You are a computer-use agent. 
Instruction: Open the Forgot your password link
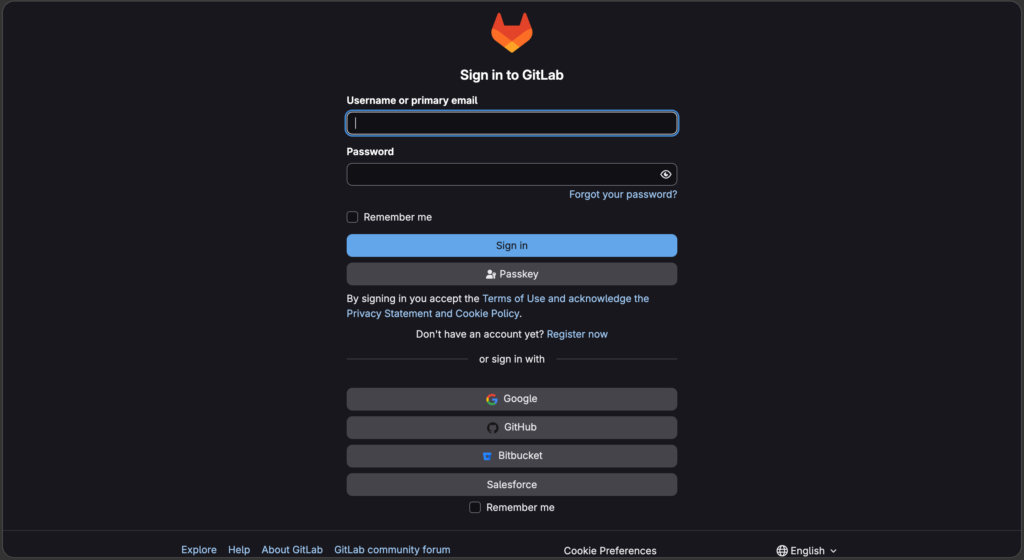623,194
